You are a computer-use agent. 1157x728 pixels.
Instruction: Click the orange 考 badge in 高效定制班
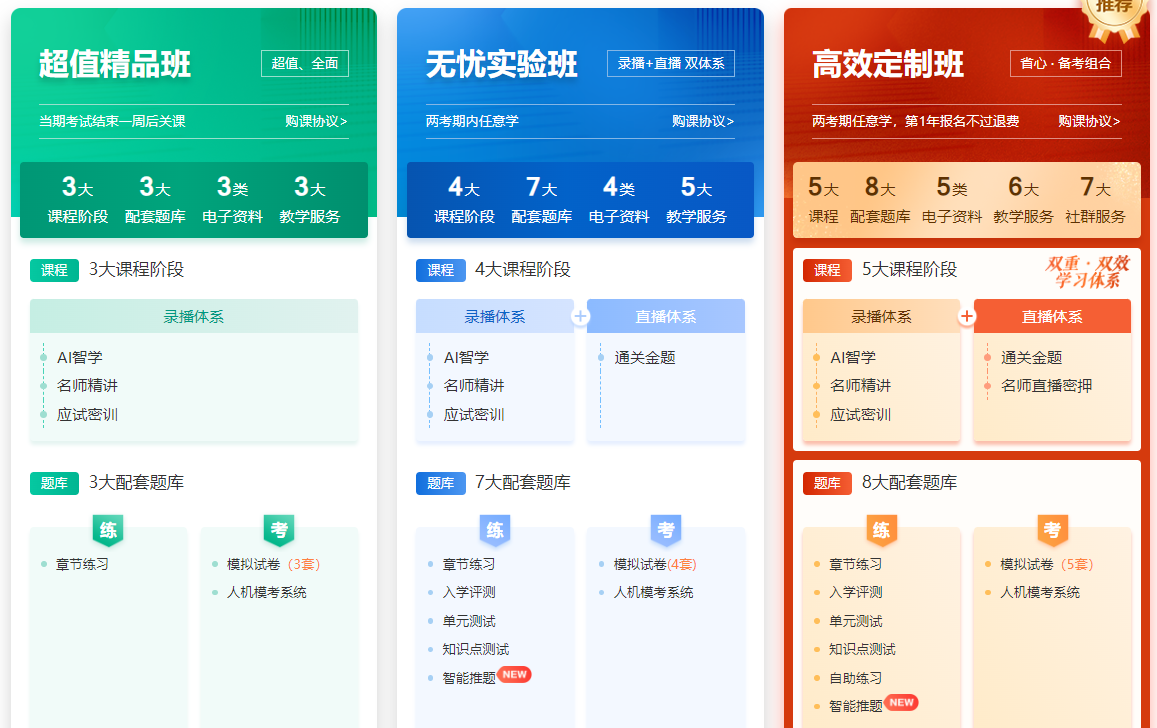point(1052,530)
